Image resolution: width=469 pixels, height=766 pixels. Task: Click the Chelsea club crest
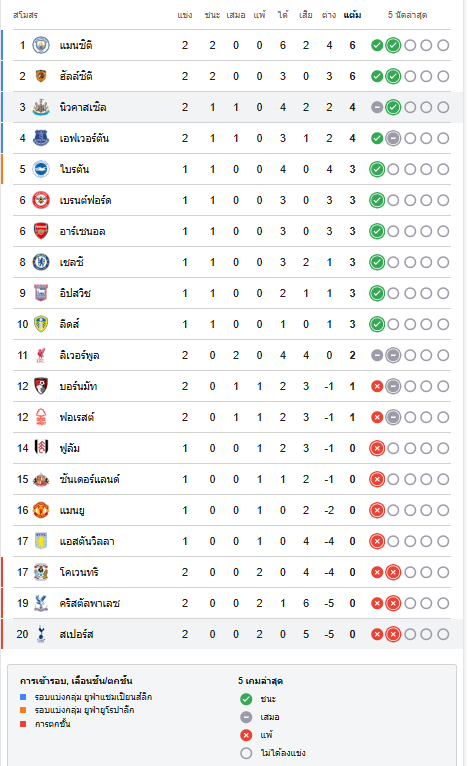click(41, 262)
